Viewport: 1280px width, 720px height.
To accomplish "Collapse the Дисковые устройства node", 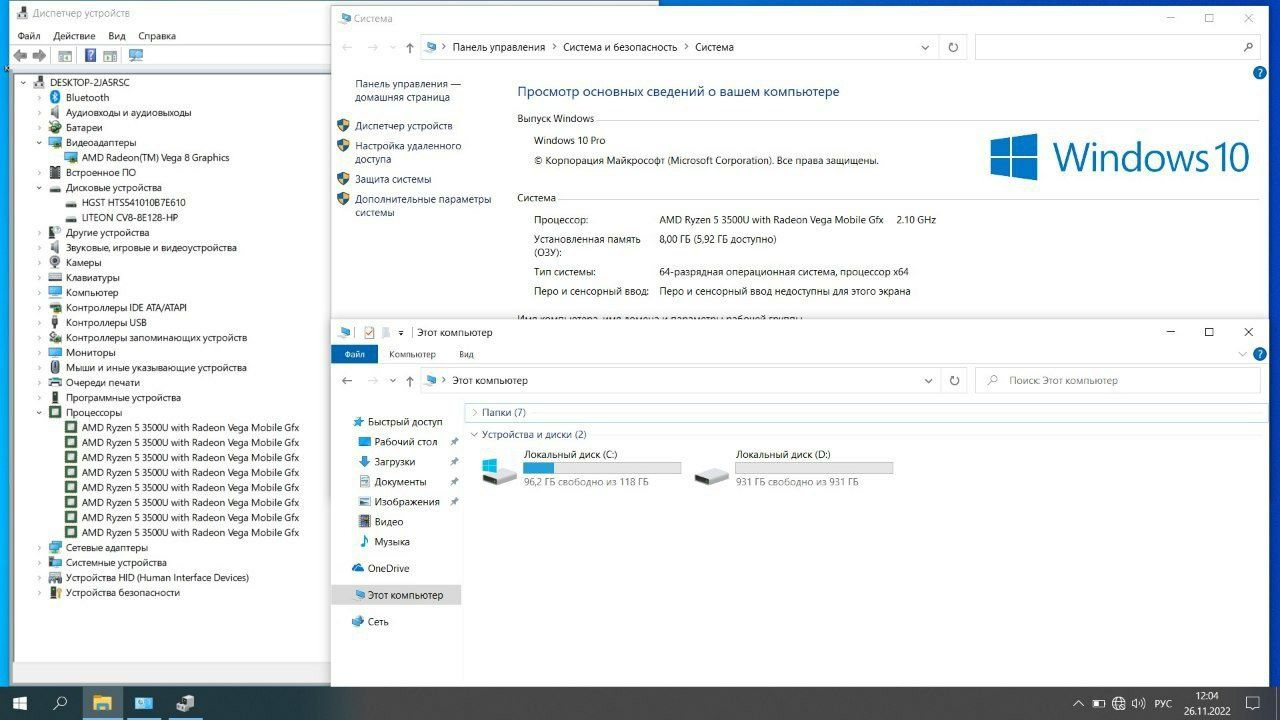I will (x=40, y=188).
